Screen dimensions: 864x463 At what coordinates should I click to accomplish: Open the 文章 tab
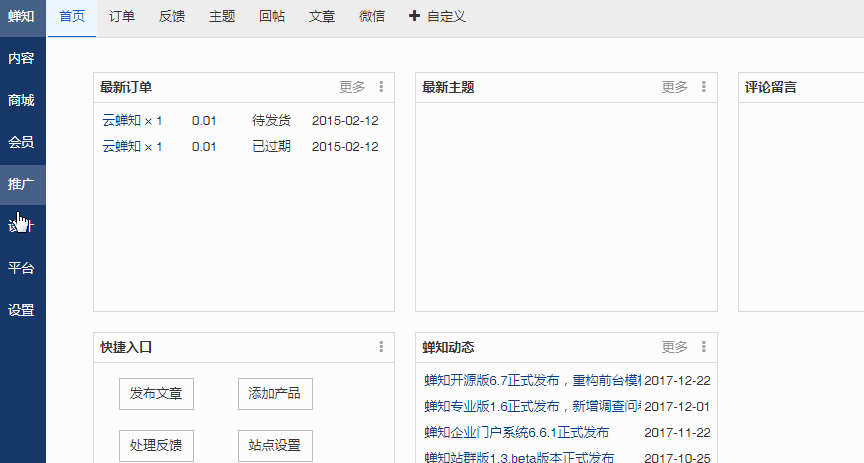click(x=322, y=17)
